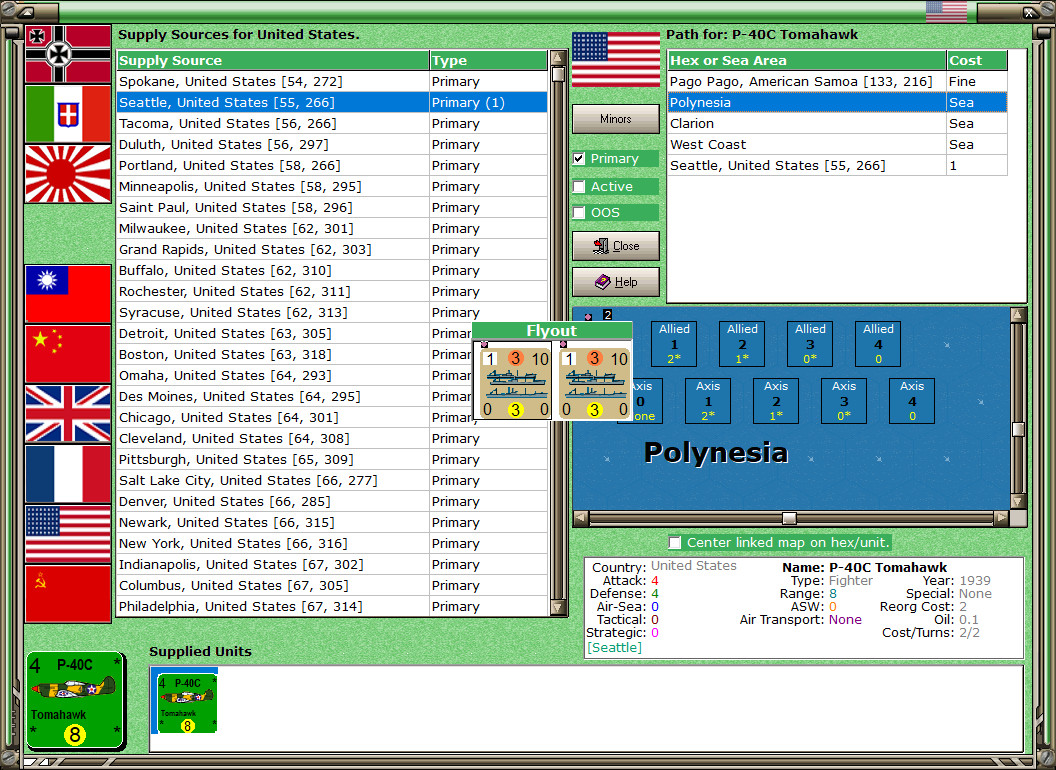Viewport: 1056px width, 770px height.
Task: Select Polynesia row in path list
Action: (837, 102)
